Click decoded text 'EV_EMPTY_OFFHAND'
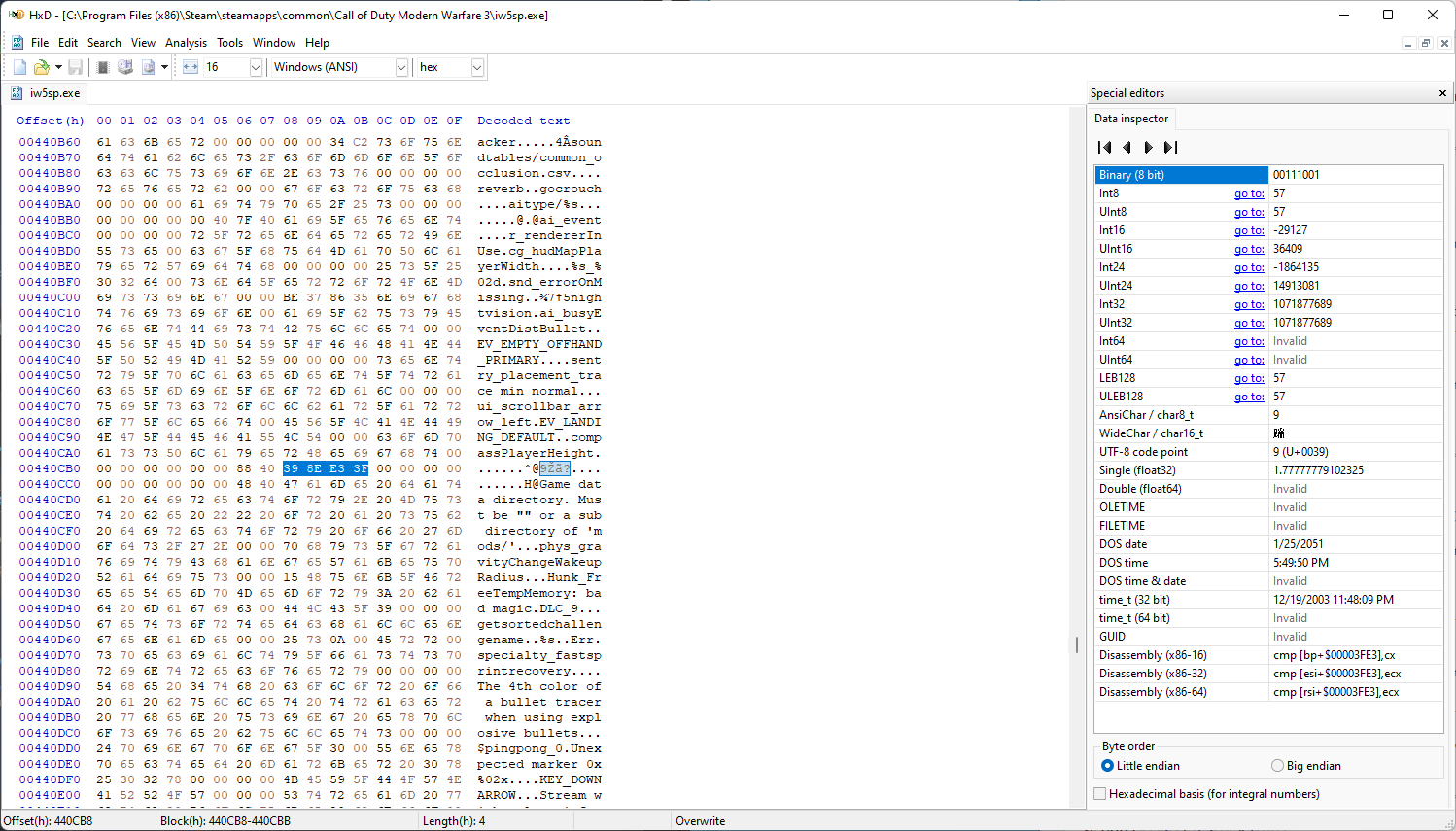Screen dimensions: 1456x831 tap(539, 344)
